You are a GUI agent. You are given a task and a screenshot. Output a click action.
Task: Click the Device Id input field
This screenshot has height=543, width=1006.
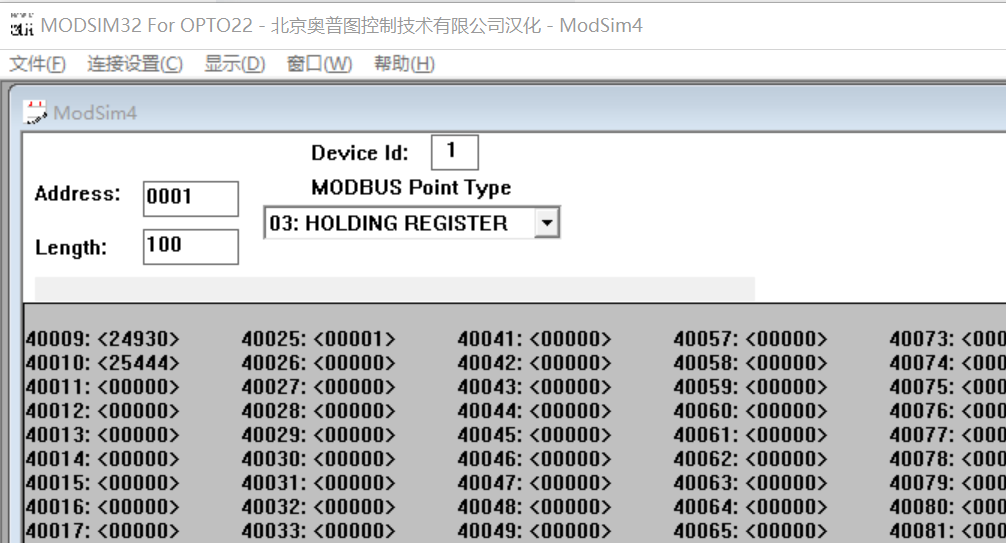click(x=454, y=152)
